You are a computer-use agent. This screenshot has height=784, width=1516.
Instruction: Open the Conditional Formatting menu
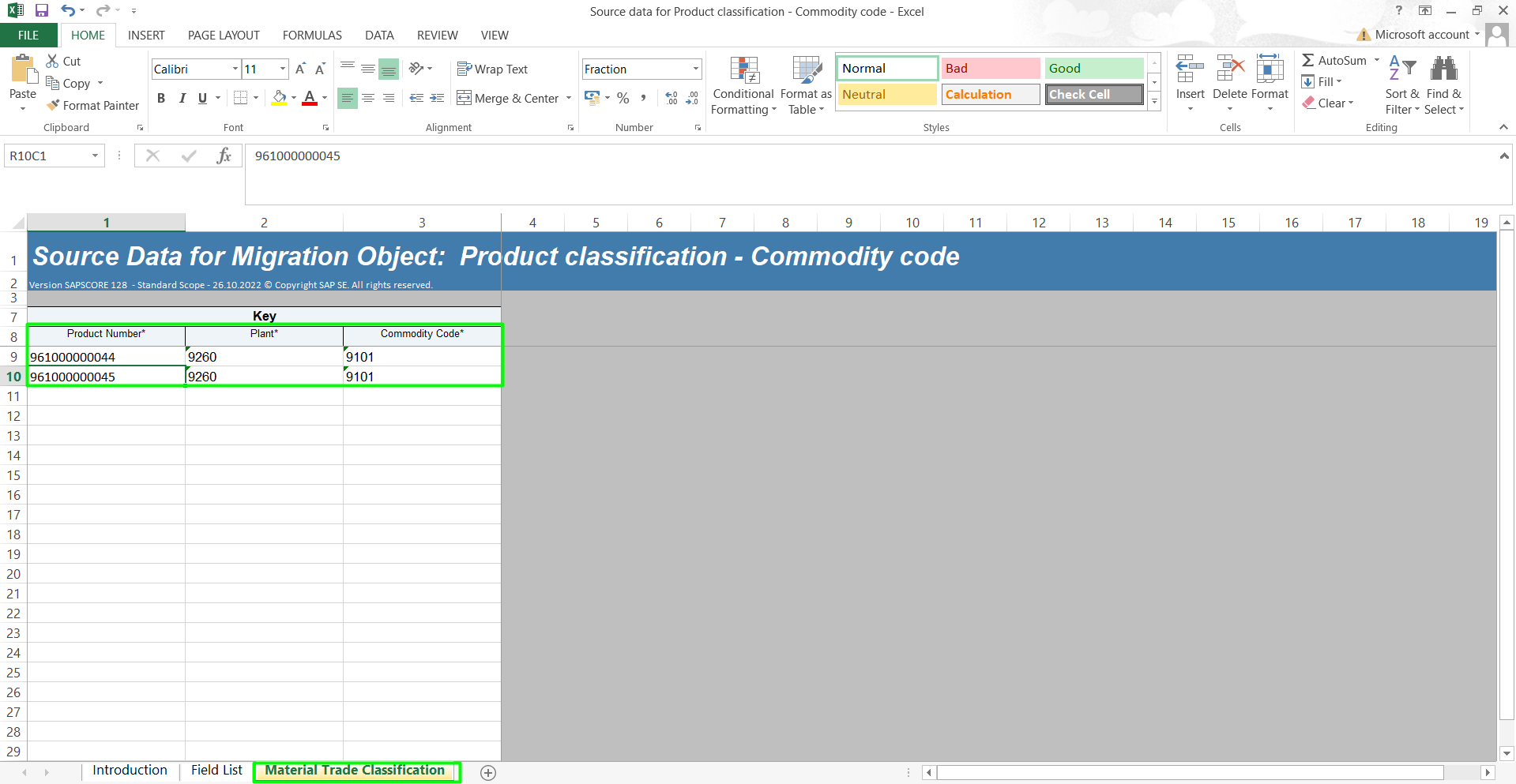(x=743, y=85)
